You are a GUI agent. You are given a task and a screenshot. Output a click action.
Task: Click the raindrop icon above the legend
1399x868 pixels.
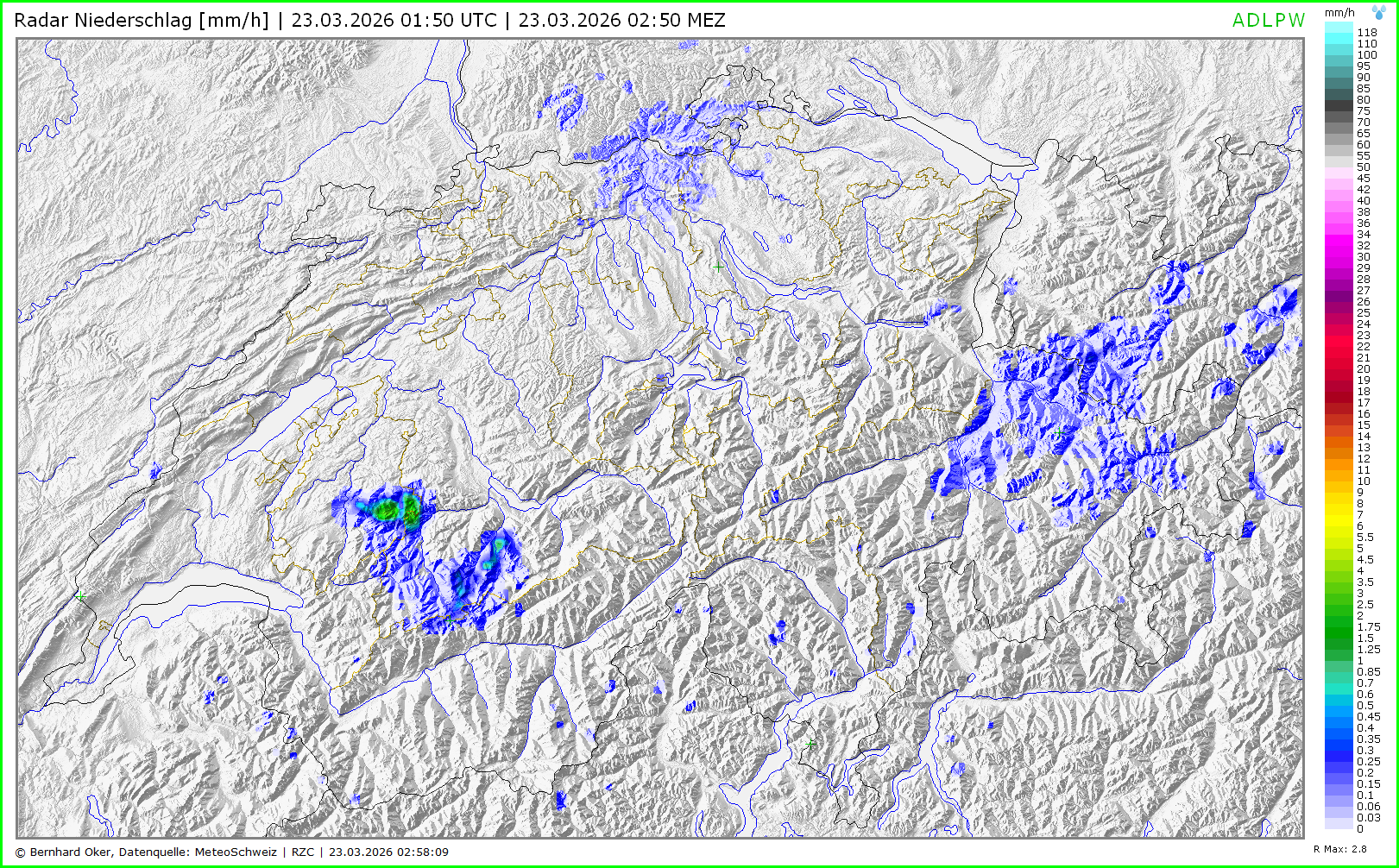point(1379,12)
